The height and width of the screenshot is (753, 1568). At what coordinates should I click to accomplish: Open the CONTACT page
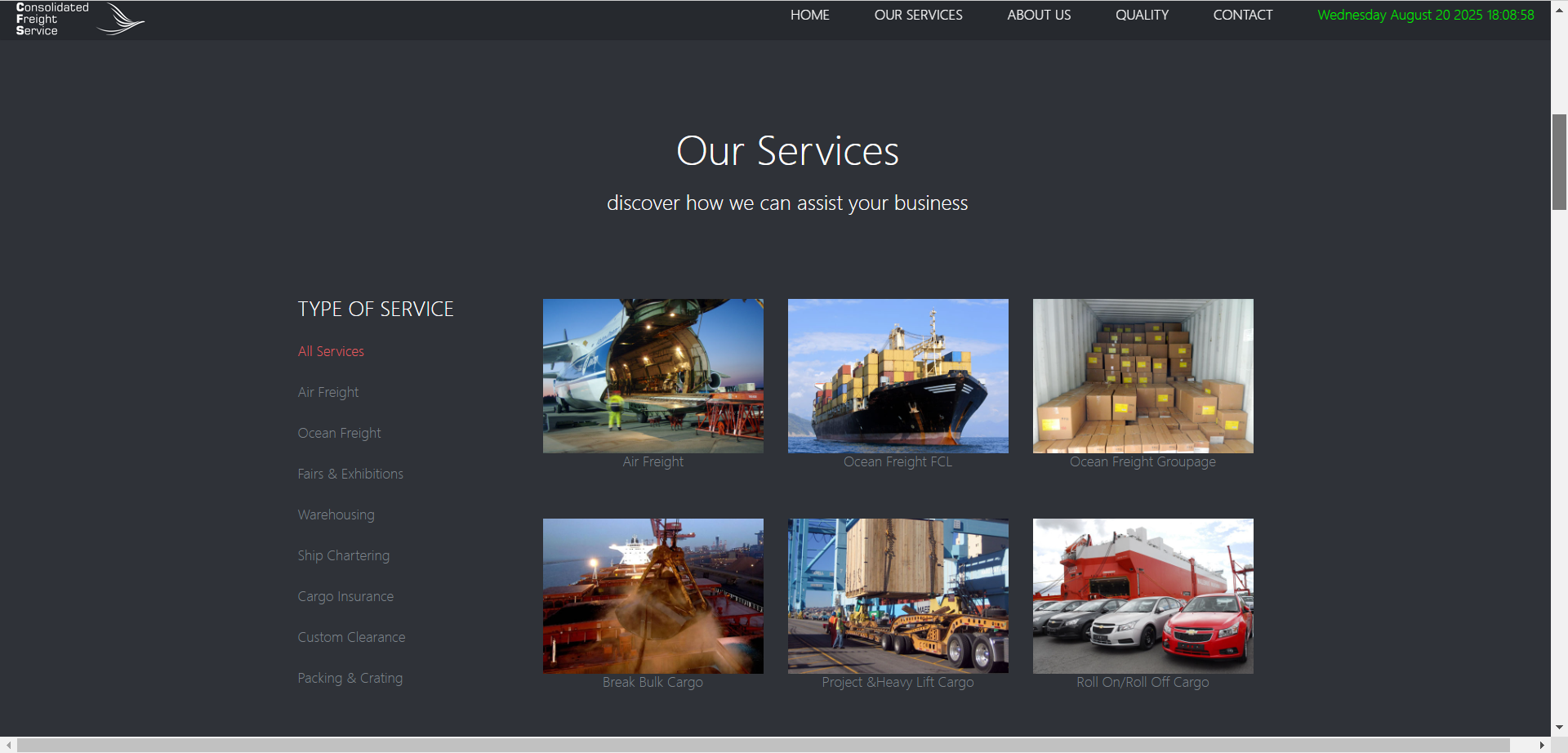tap(1242, 15)
